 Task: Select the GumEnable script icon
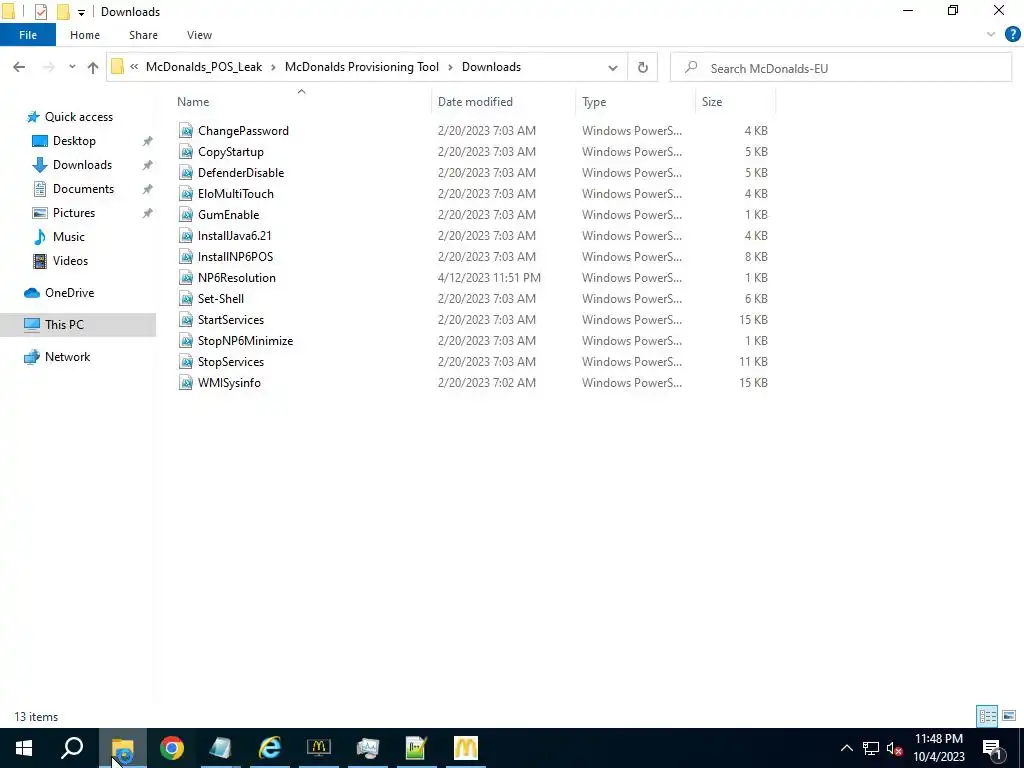point(186,214)
